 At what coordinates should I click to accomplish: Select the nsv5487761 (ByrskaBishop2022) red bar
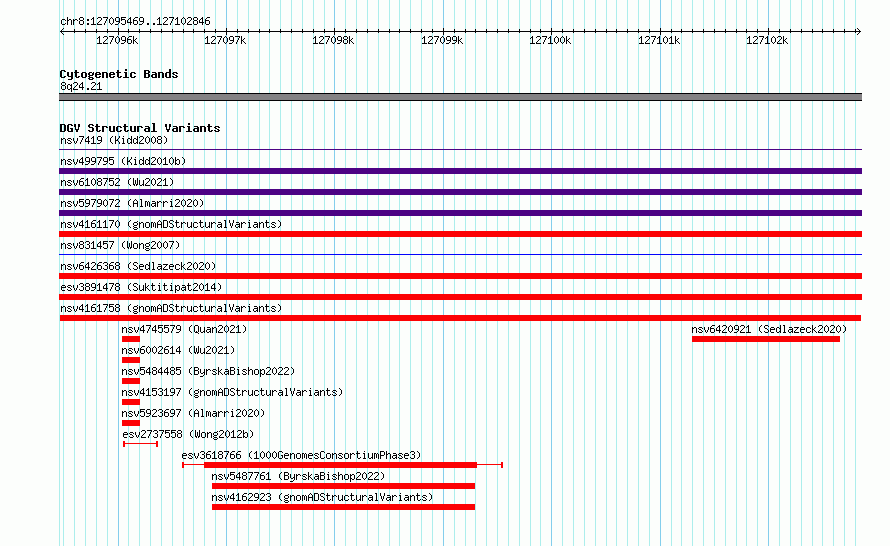point(343,486)
